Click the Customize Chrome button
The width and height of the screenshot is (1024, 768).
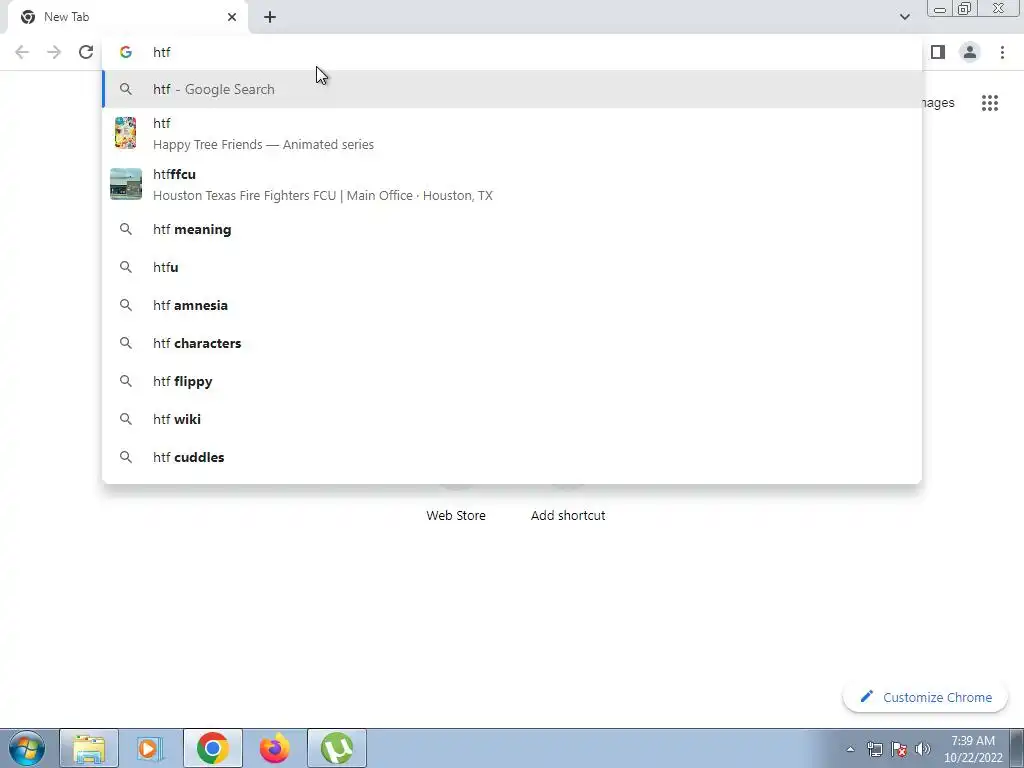[925, 697]
